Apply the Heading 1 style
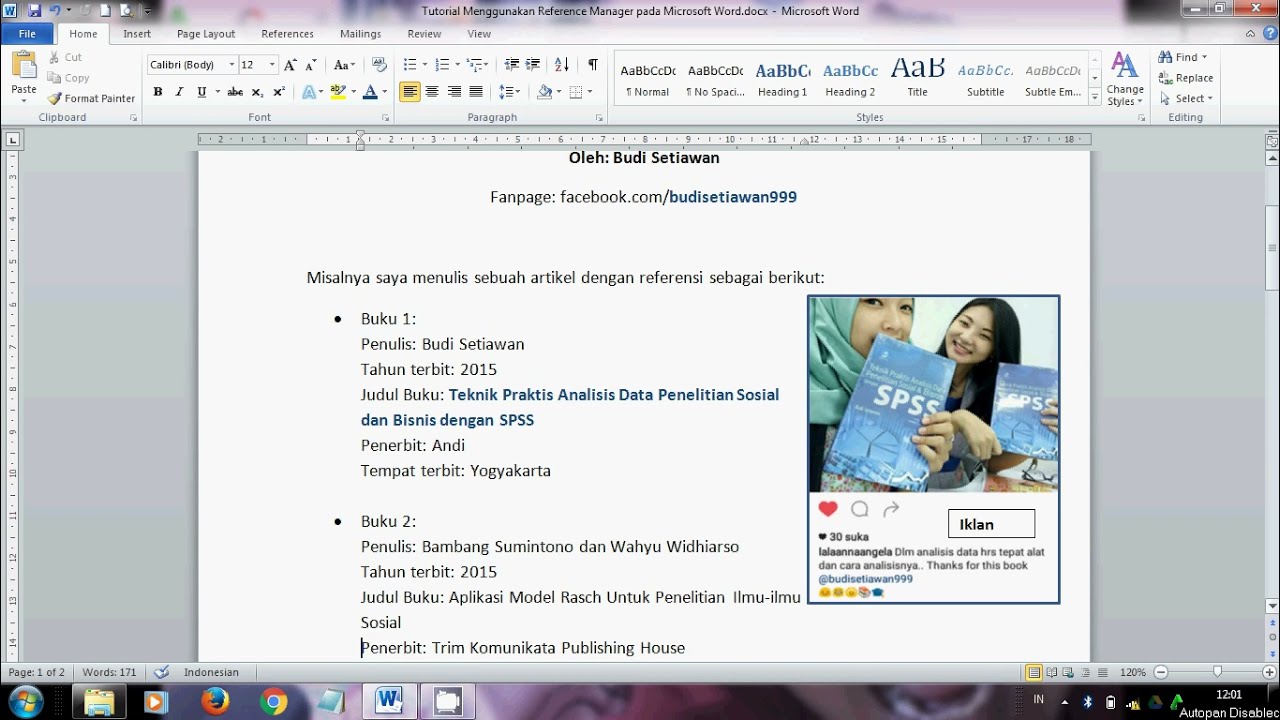 (x=782, y=80)
